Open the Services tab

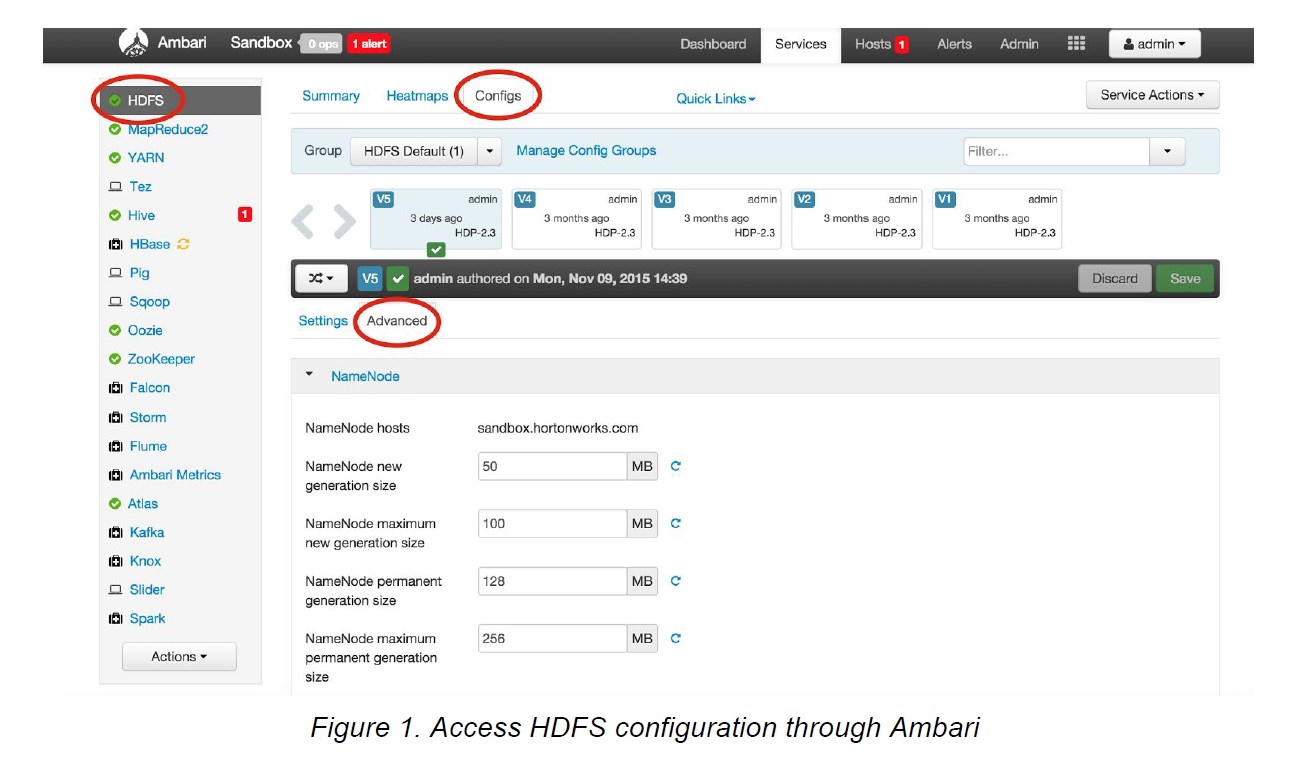point(801,44)
